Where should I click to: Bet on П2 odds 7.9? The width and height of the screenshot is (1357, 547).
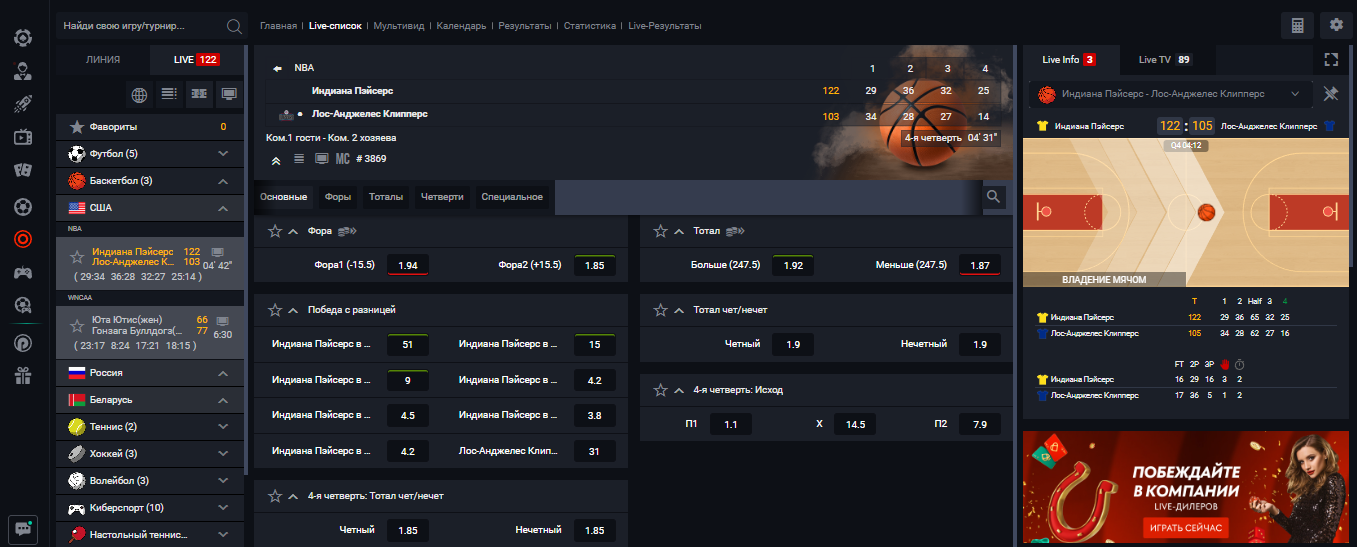pyautogui.click(x=980, y=424)
